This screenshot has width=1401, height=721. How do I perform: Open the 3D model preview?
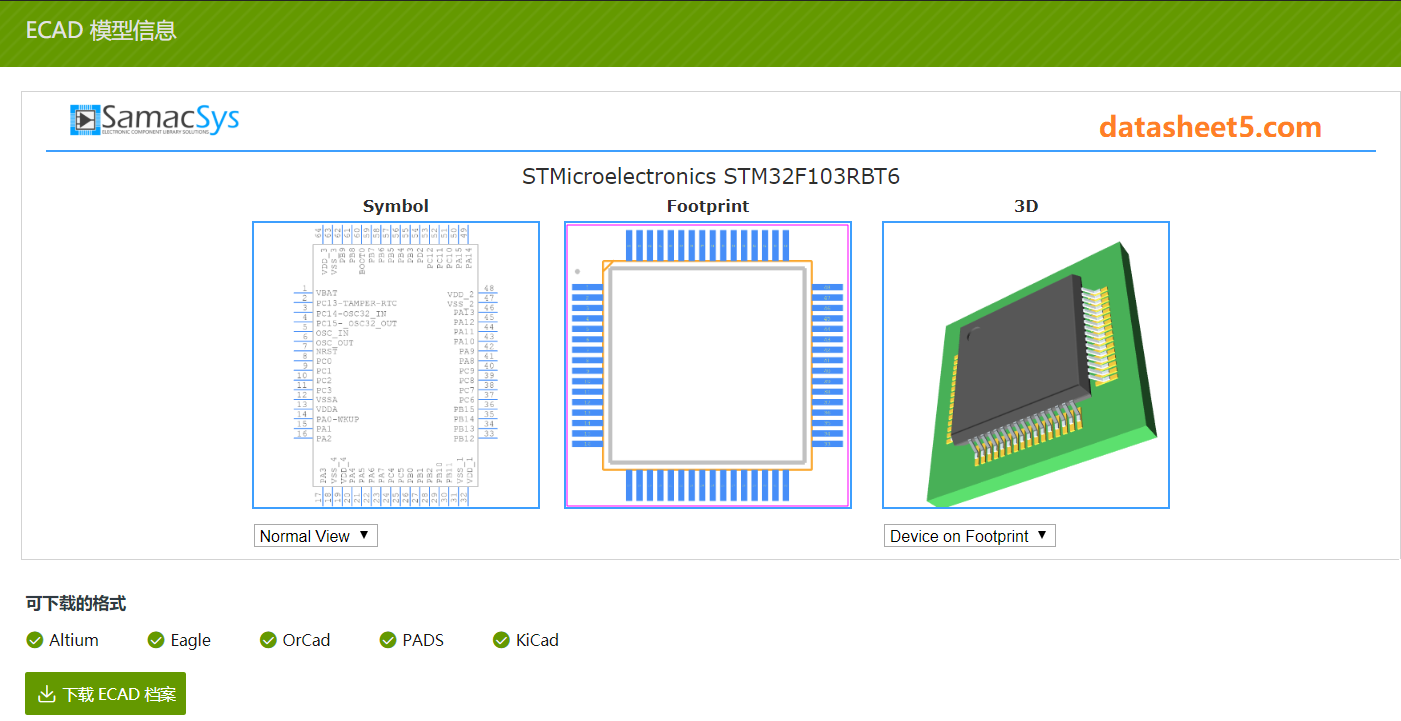(x=1026, y=365)
